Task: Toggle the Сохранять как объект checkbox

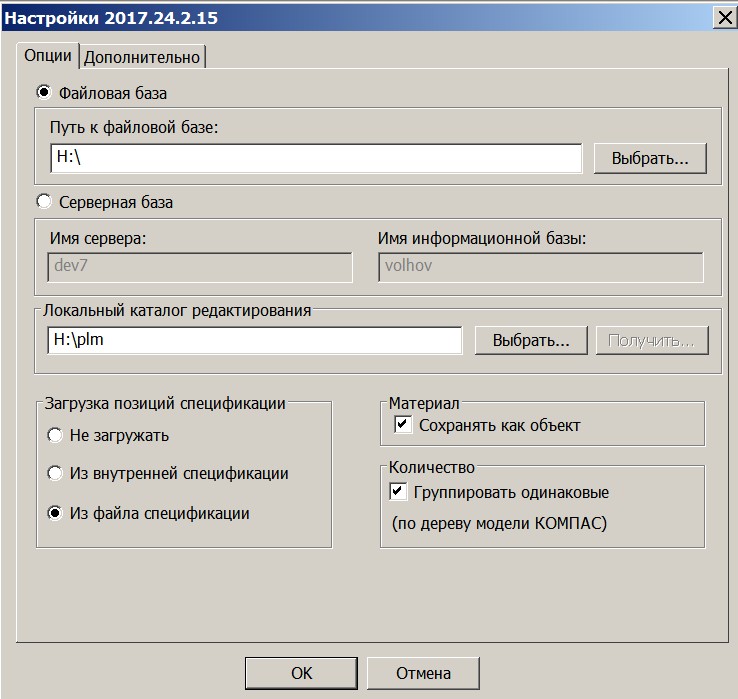Action: (402, 425)
